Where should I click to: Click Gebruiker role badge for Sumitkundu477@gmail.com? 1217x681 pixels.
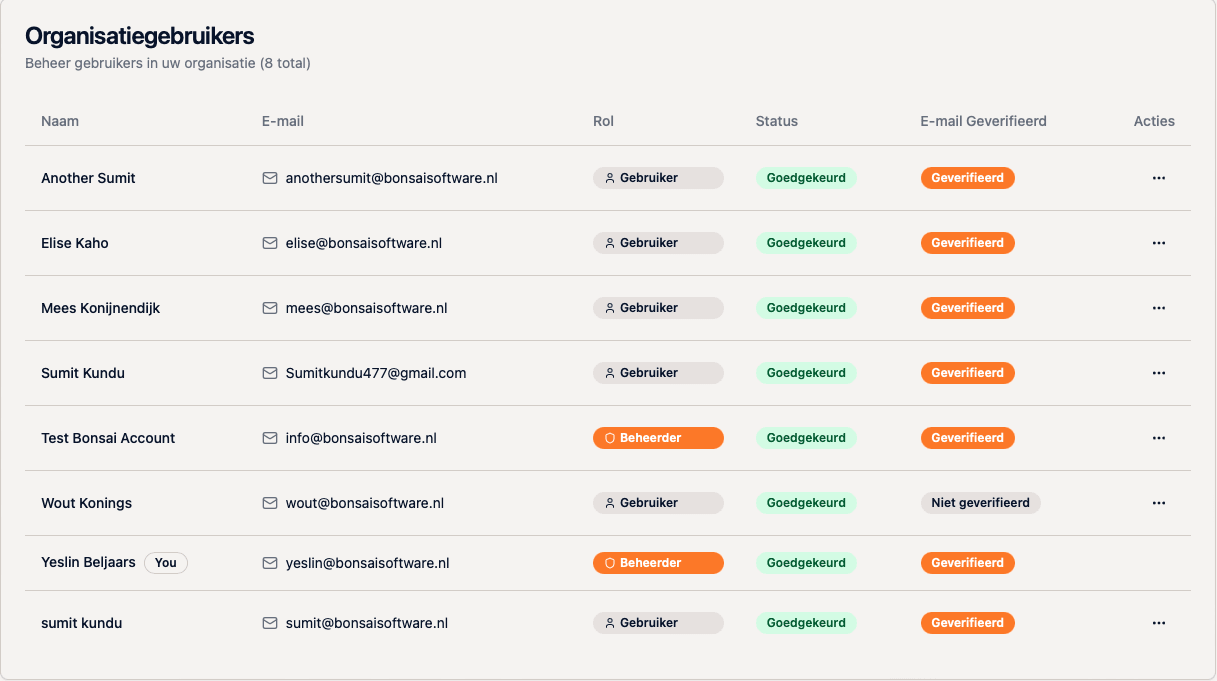[658, 373]
